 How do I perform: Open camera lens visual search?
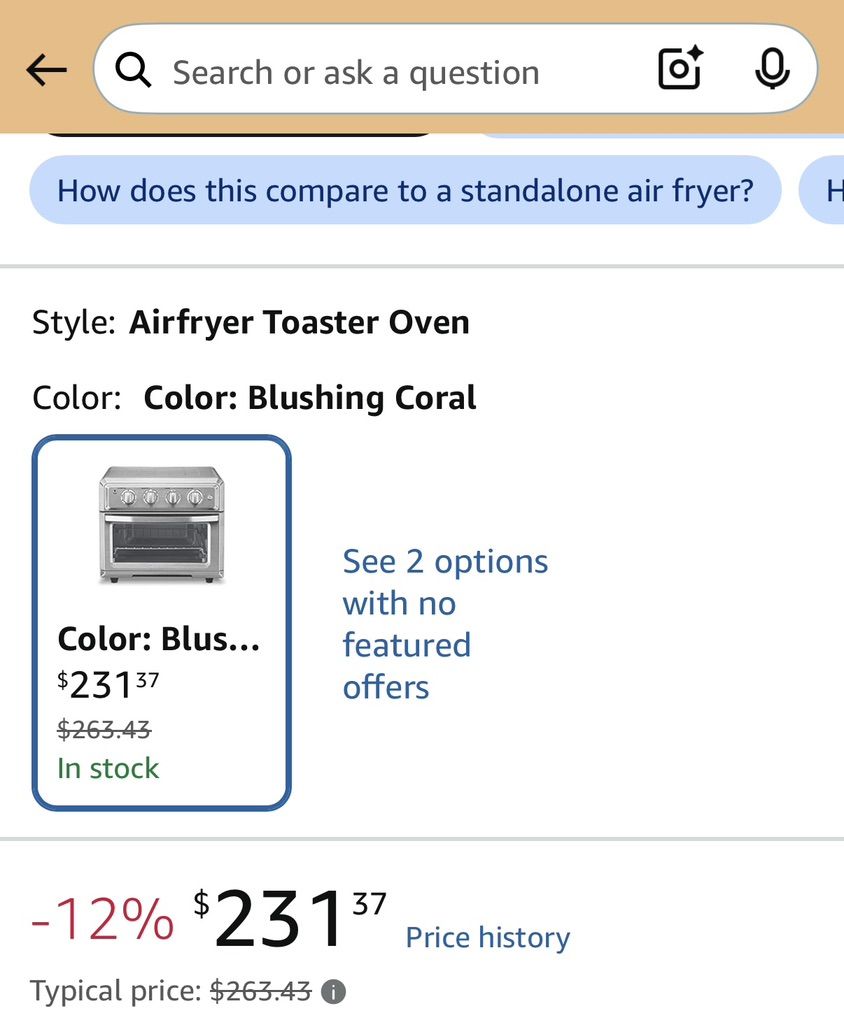point(681,68)
